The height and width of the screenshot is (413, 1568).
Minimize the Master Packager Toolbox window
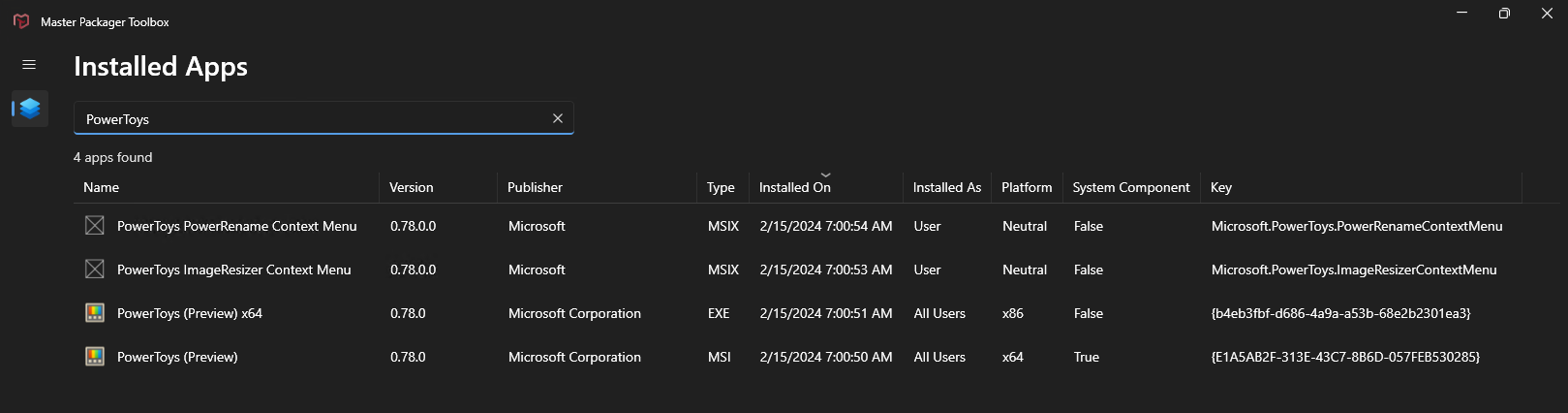1461,13
